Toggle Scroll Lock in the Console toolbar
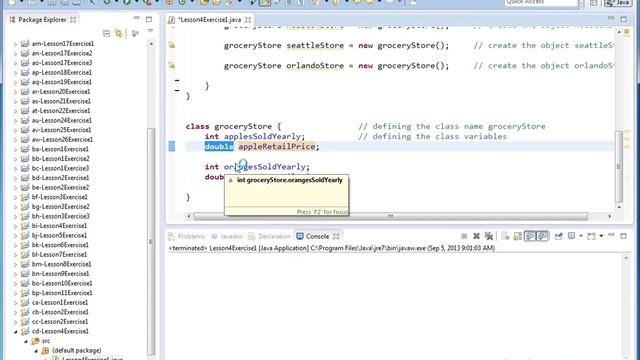Viewport: 640px width, 360px height. pos(517,236)
